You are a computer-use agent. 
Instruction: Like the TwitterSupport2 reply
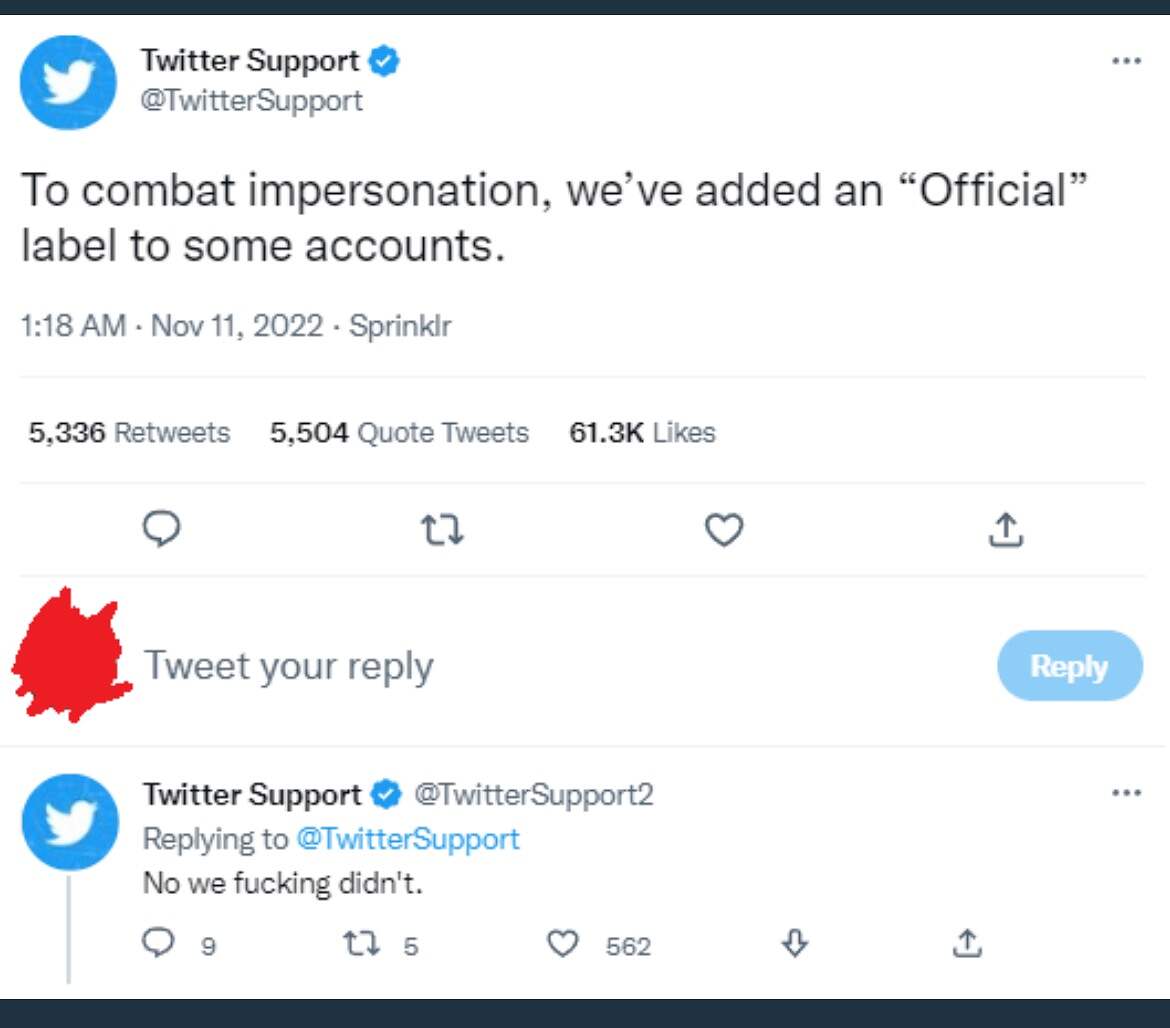pos(563,944)
